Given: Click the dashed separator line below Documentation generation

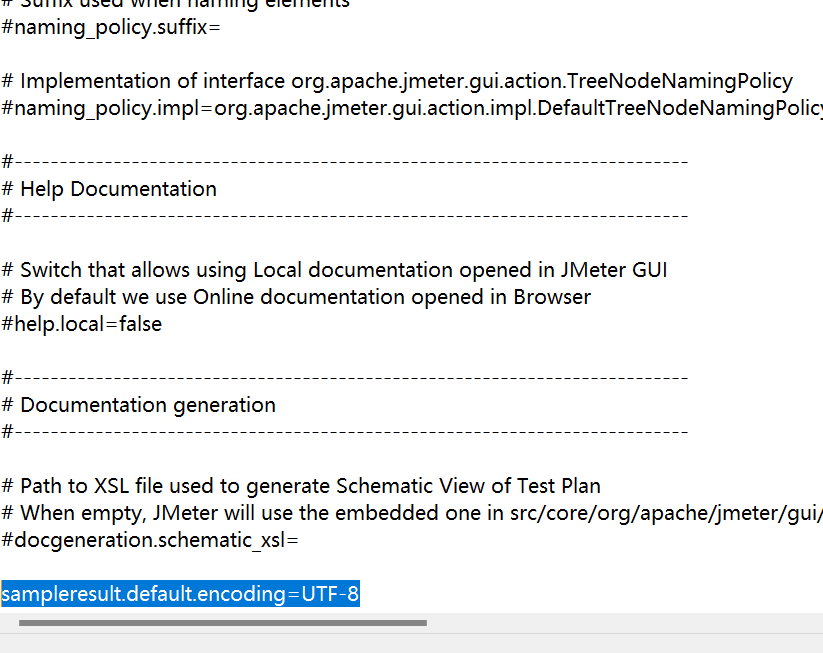Looking at the screenshot, I should 345,432.
